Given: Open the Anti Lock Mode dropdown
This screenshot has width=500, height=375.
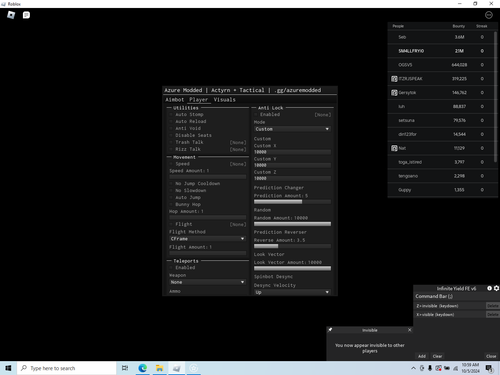Looking at the screenshot, I should [x=292, y=129].
